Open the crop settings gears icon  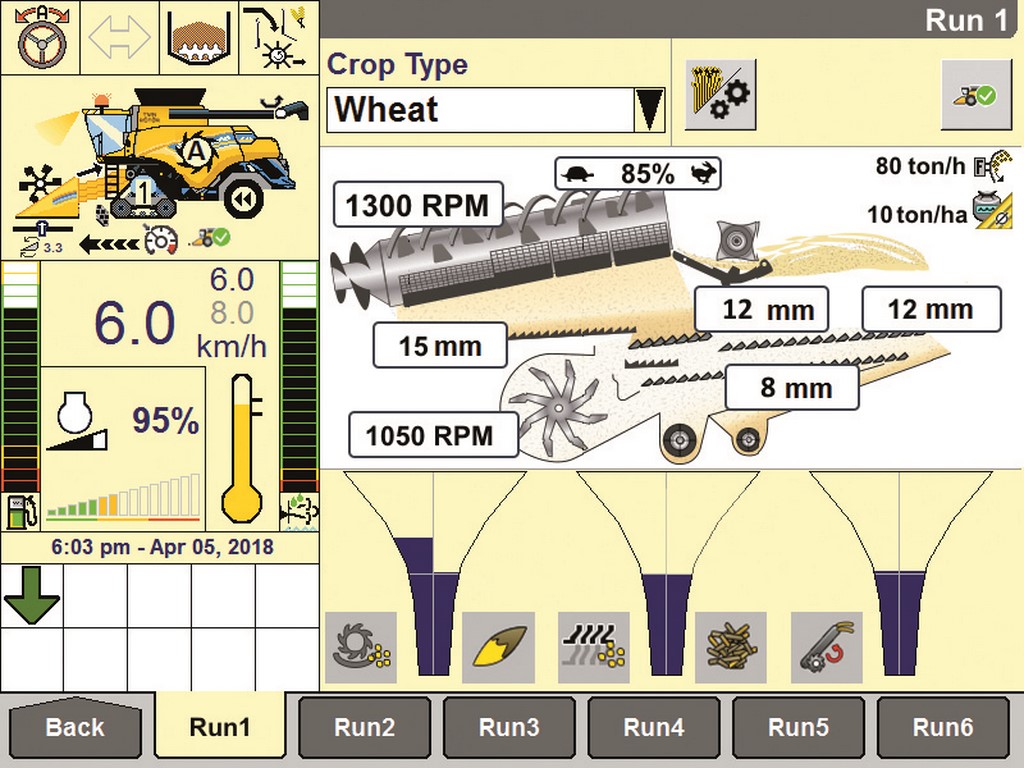pyautogui.click(x=720, y=93)
